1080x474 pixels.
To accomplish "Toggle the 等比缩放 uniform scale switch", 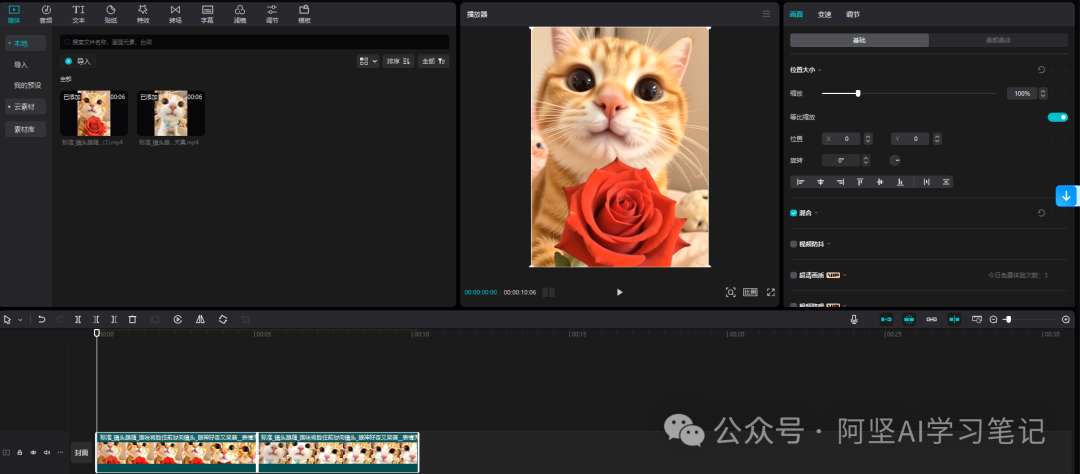I will (x=1057, y=117).
